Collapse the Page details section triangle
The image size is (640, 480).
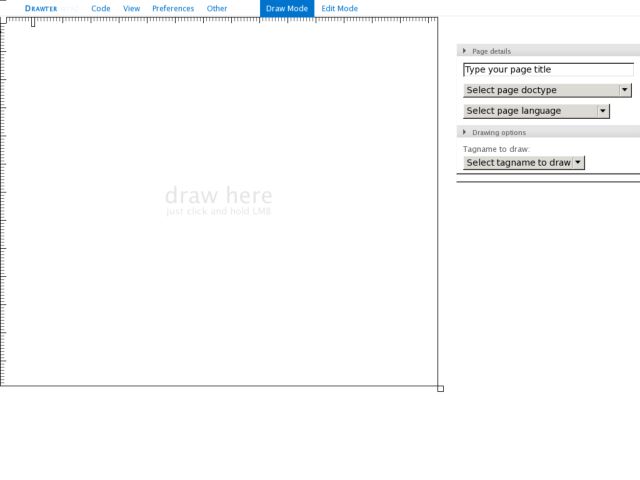[x=464, y=51]
